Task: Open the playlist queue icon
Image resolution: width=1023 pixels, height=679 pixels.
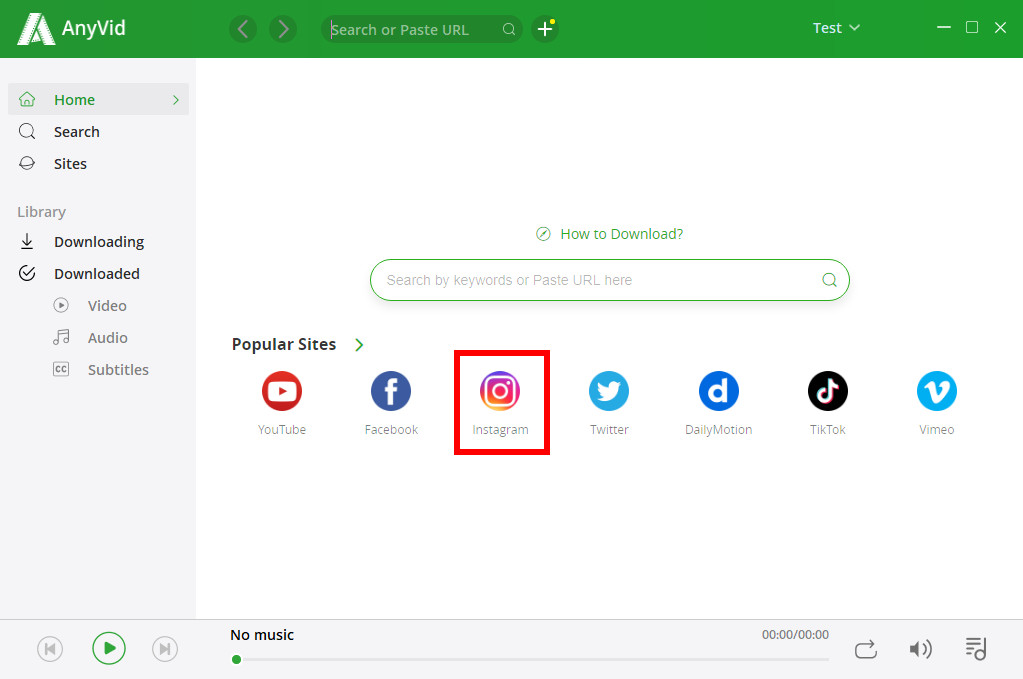Action: [976, 648]
